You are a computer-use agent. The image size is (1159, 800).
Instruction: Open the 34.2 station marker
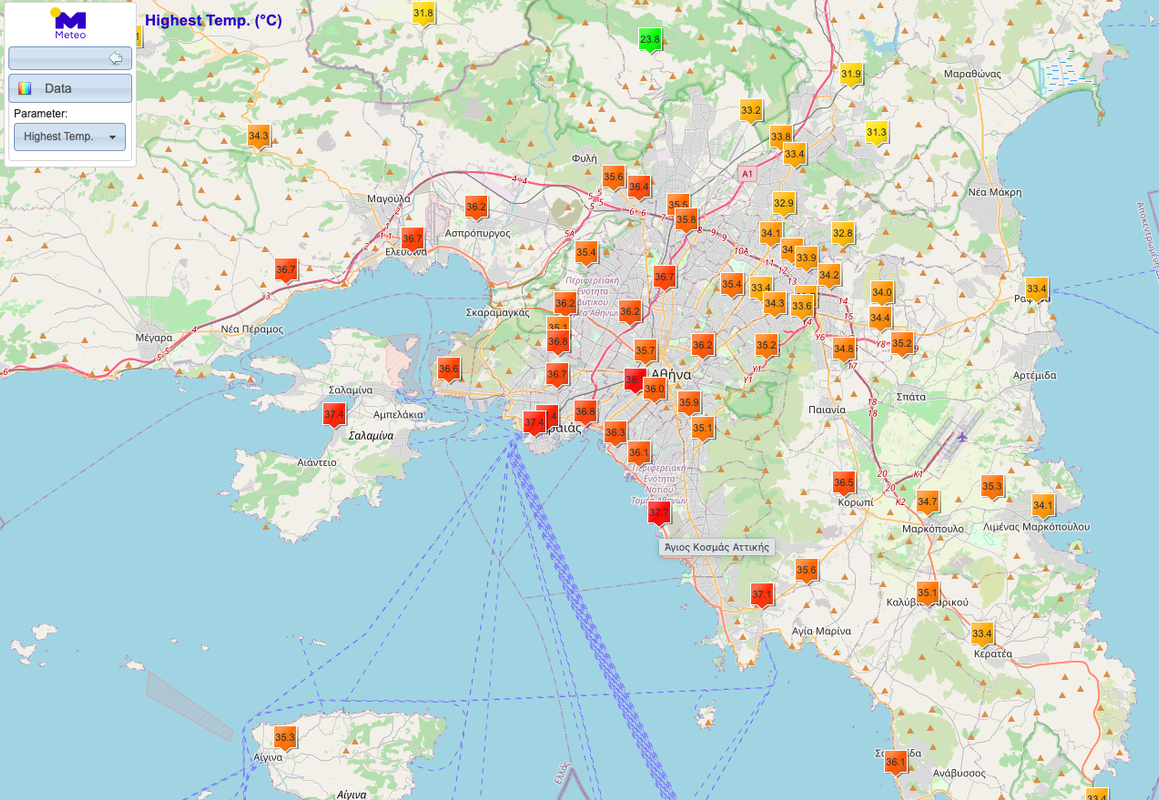pos(829,275)
